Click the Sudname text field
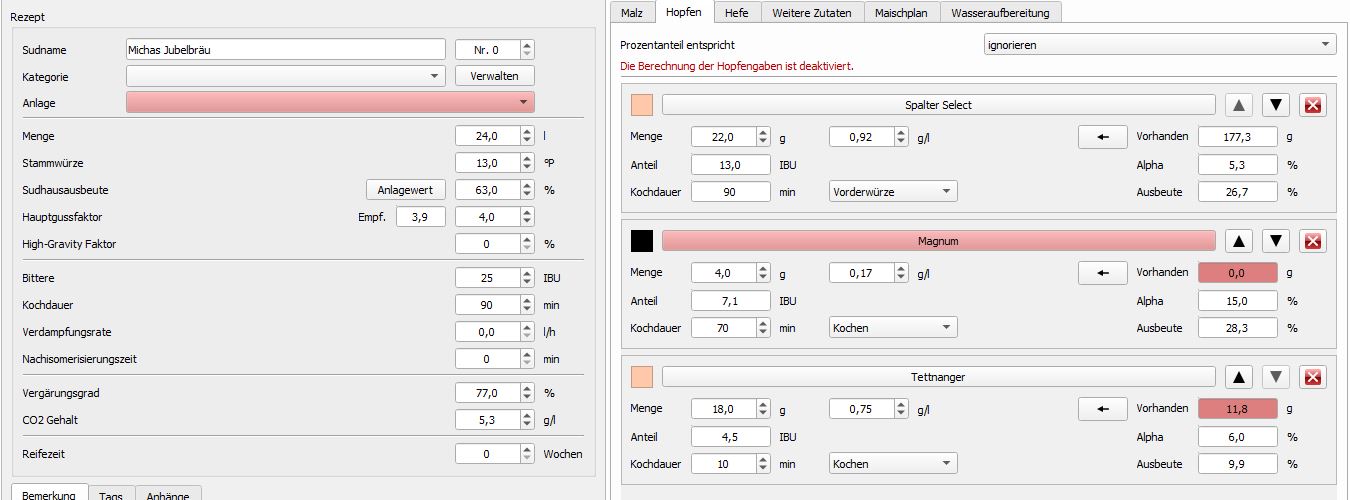 (x=285, y=49)
